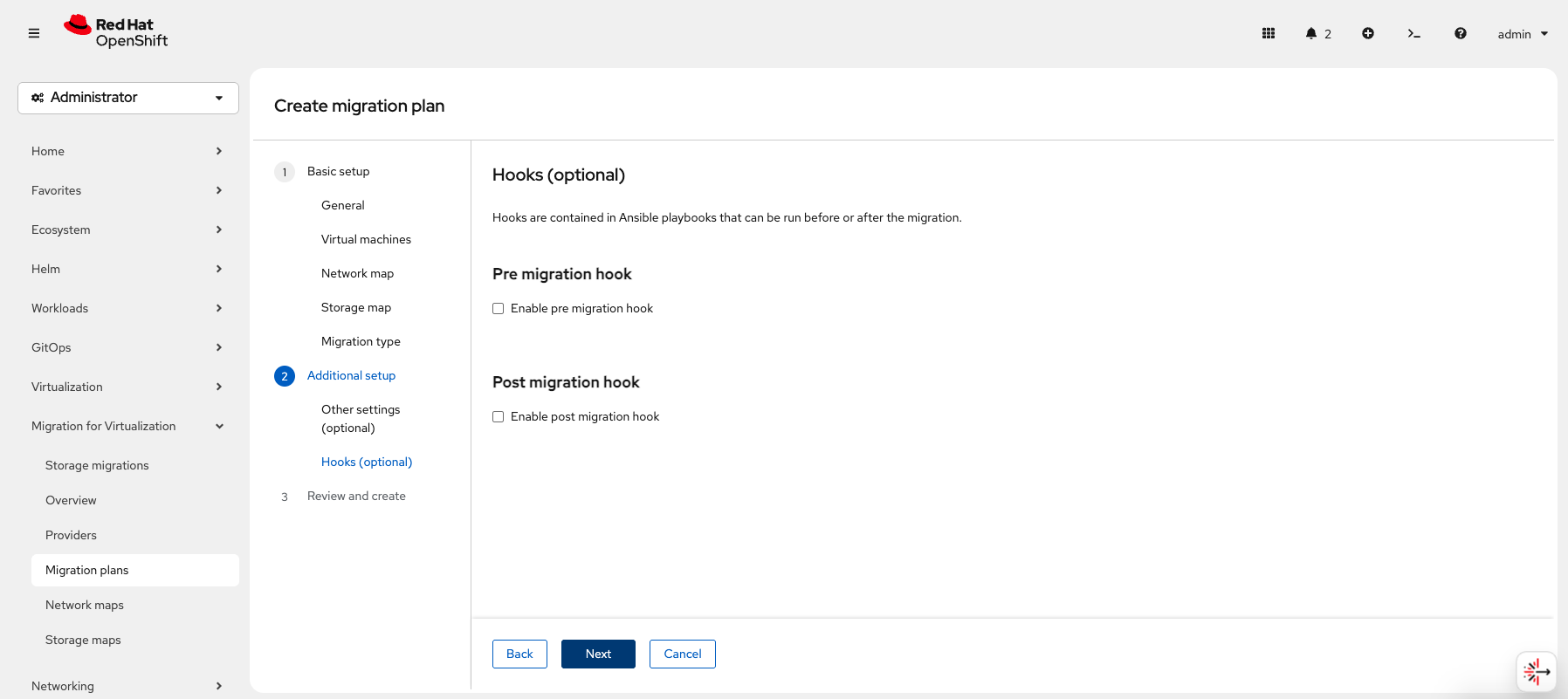This screenshot has height=699, width=1568.
Task: Open the help question mark icon
Action: 1461,33
